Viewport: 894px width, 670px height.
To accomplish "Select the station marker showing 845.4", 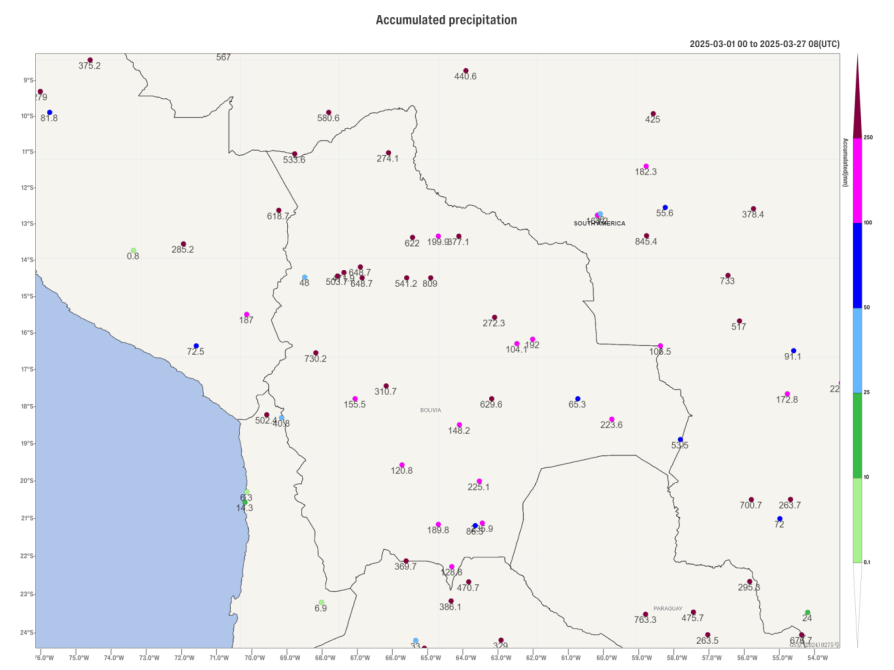I will coord(646,236).
